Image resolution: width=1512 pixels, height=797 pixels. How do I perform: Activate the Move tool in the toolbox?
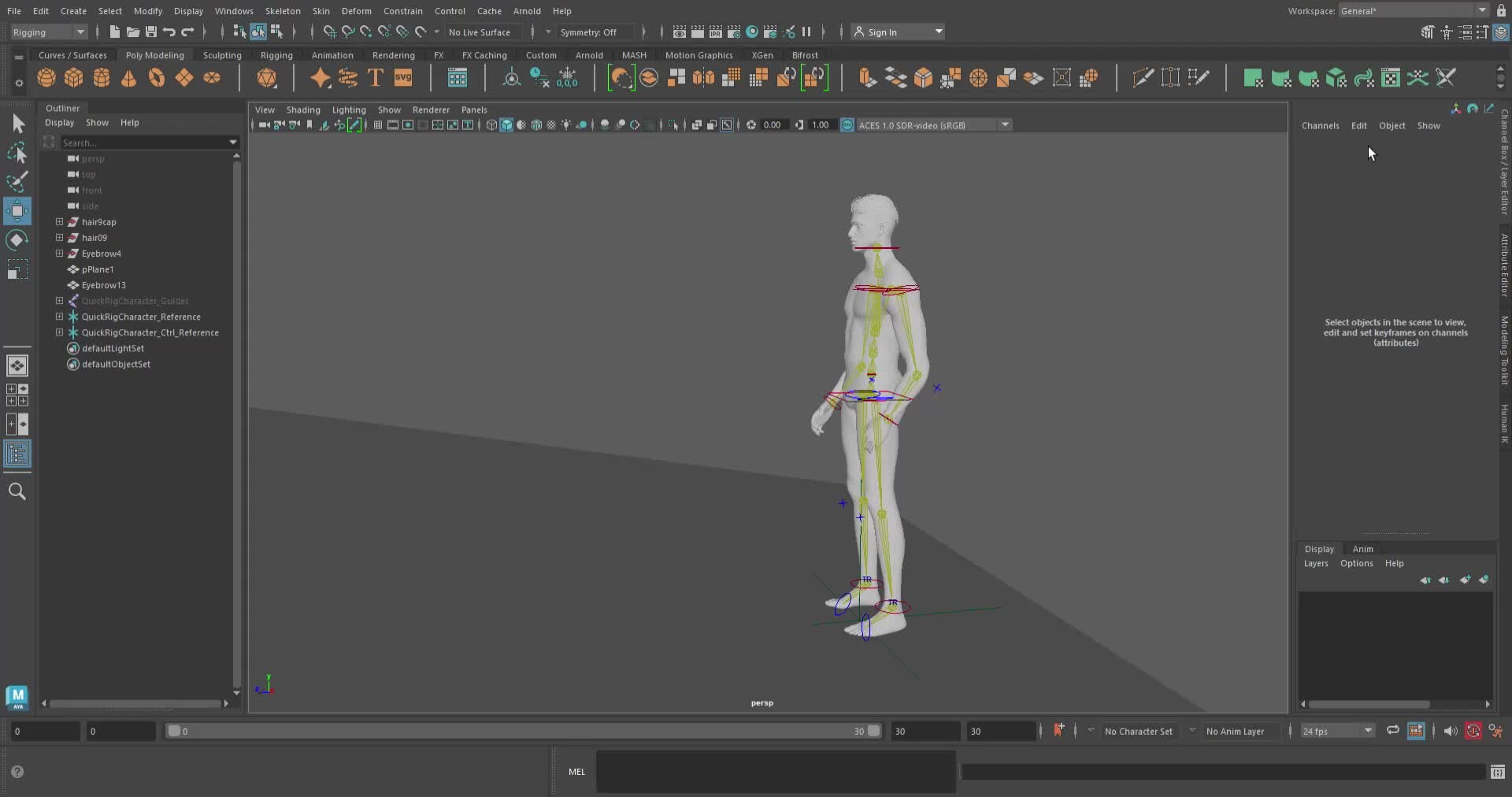[18, 210]
